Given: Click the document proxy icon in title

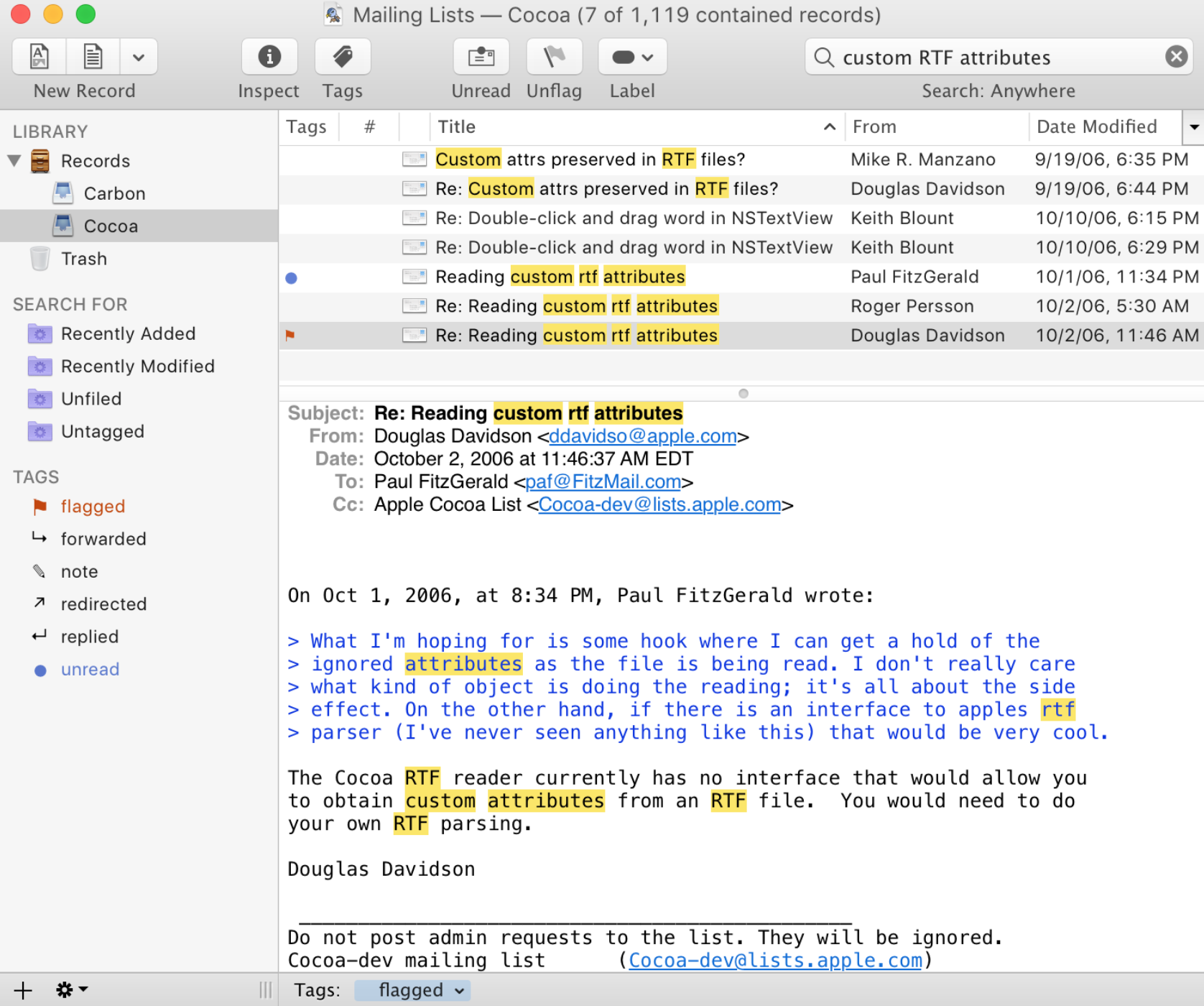Looking at the screenshot, I should (333, 14).
